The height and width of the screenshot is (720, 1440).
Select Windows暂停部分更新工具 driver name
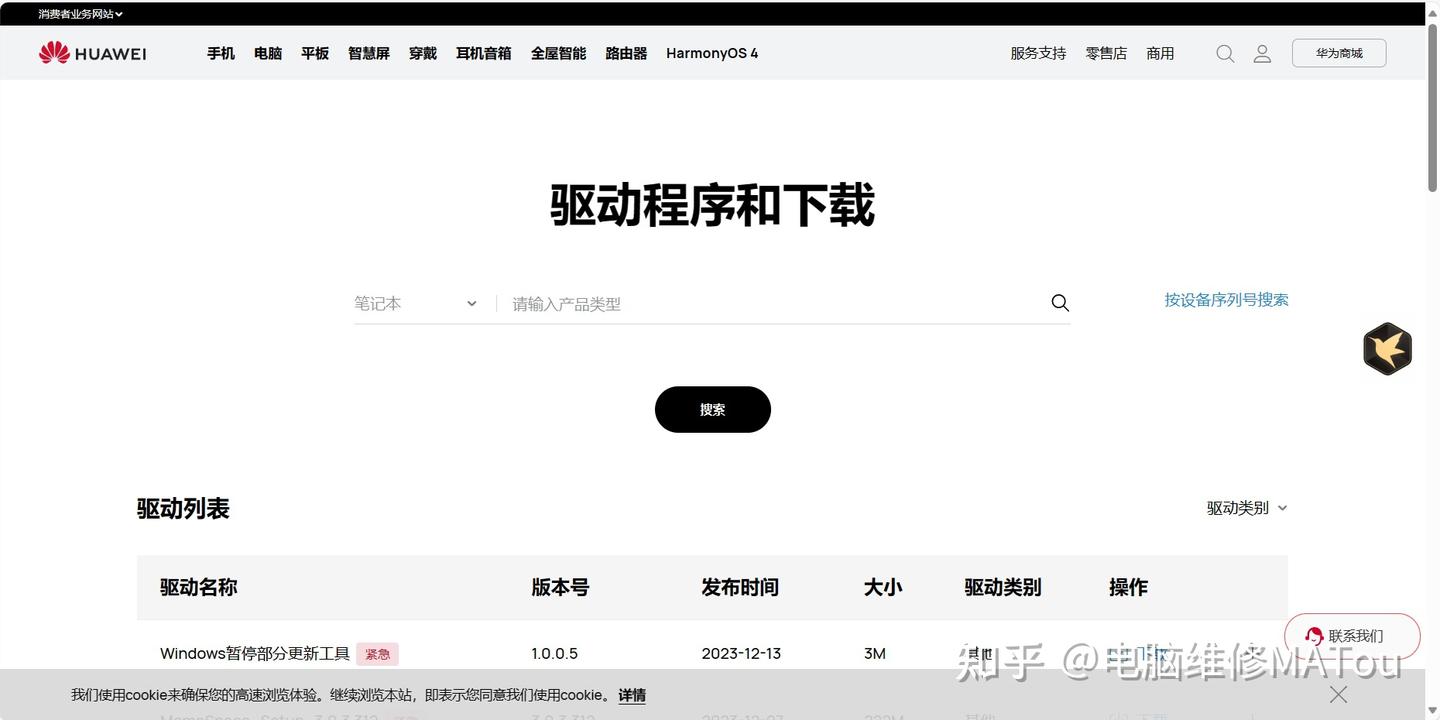(x=255, y=654)
